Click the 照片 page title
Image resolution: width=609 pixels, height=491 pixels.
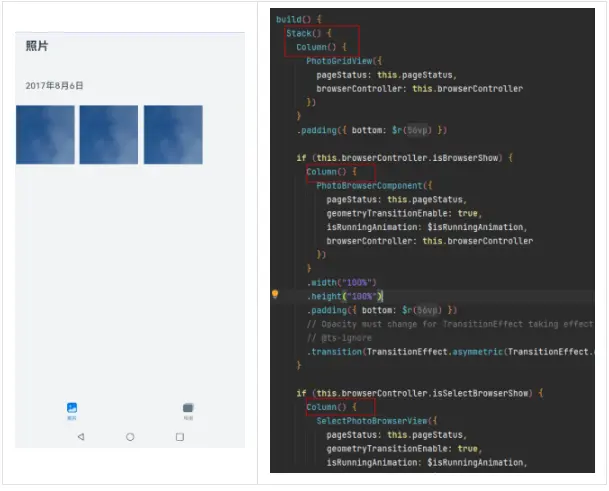37,46
